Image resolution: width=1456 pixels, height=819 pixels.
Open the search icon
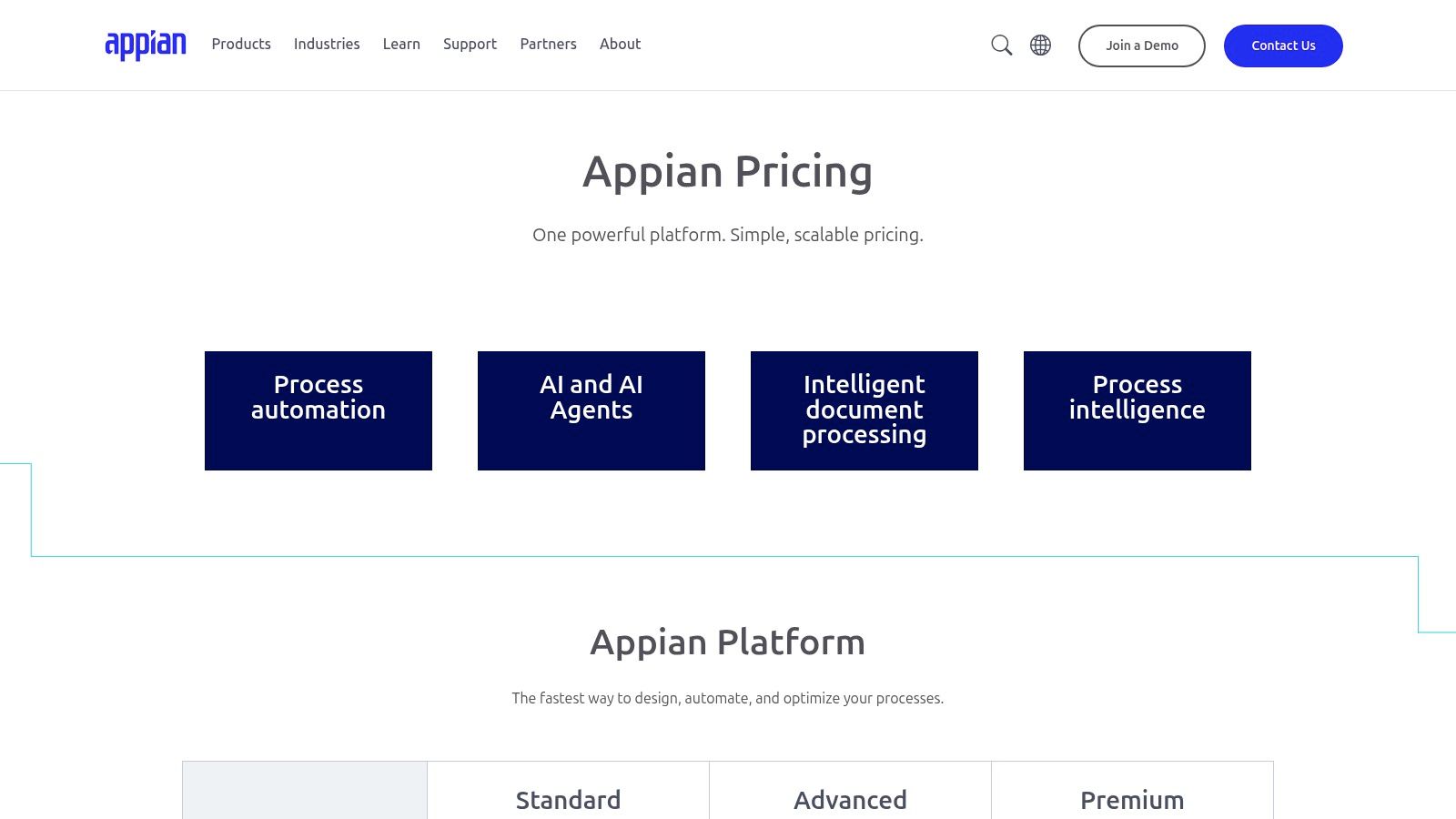tap(1001, 45)
